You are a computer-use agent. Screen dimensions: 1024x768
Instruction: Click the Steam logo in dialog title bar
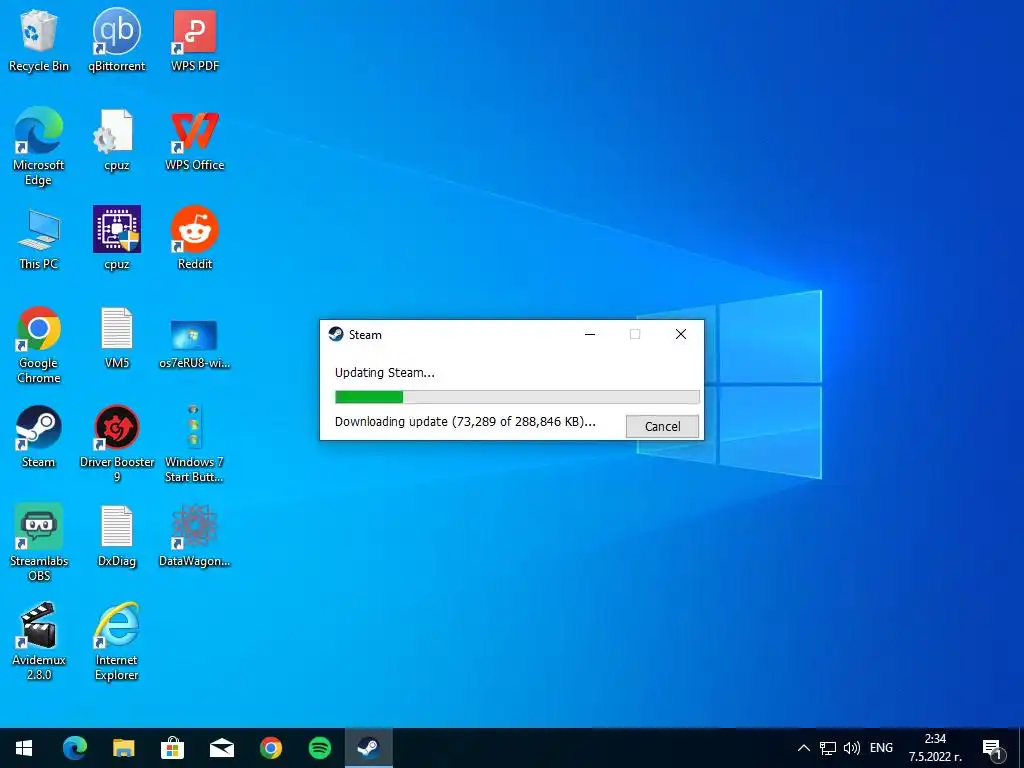click(336, 334)
